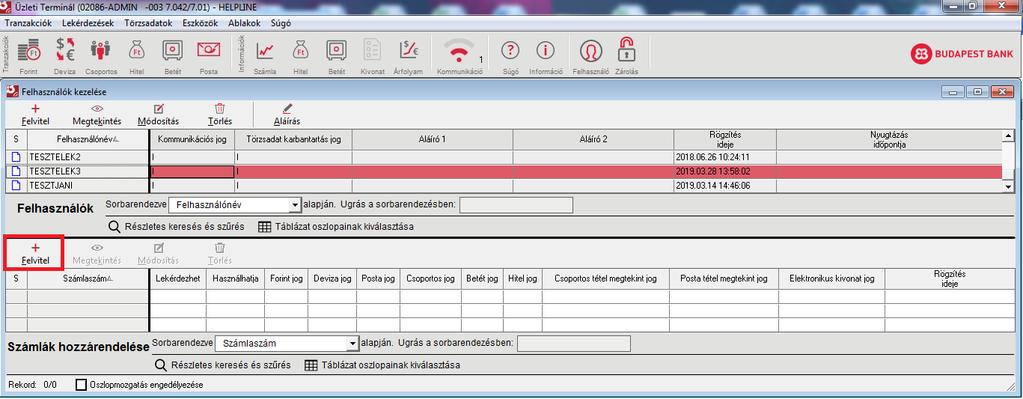
Task: Click Posta tétel megtekint jog header
Action: (x=724, y=279)
